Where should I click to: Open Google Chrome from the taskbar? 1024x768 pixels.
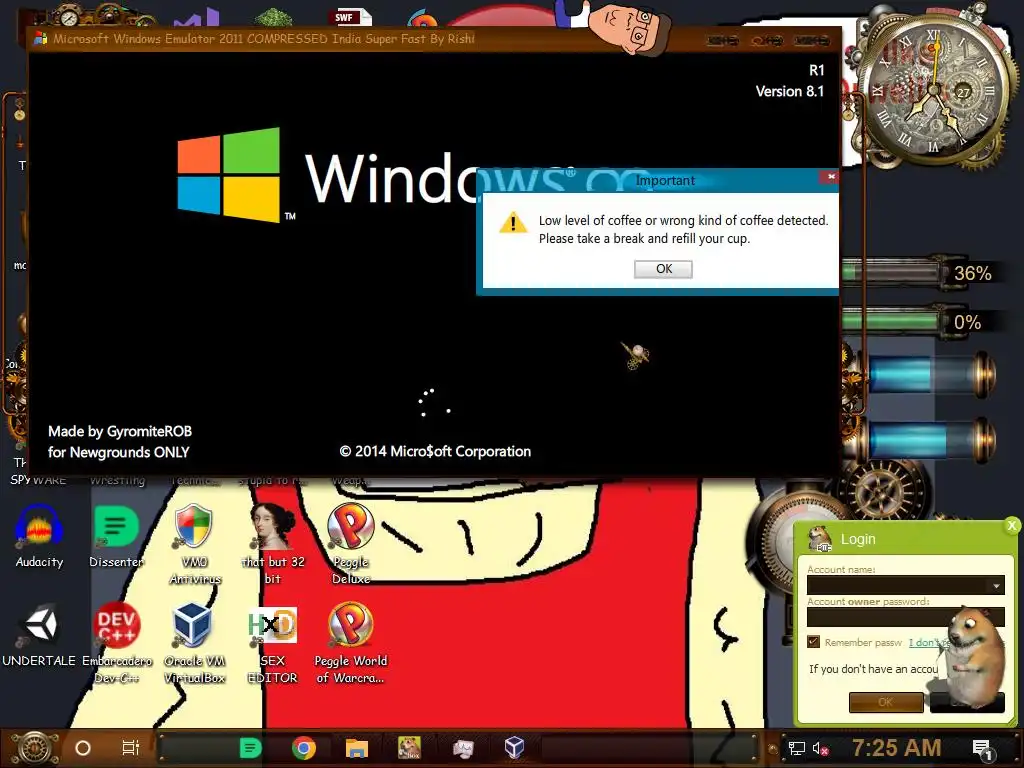pos(304,748)
